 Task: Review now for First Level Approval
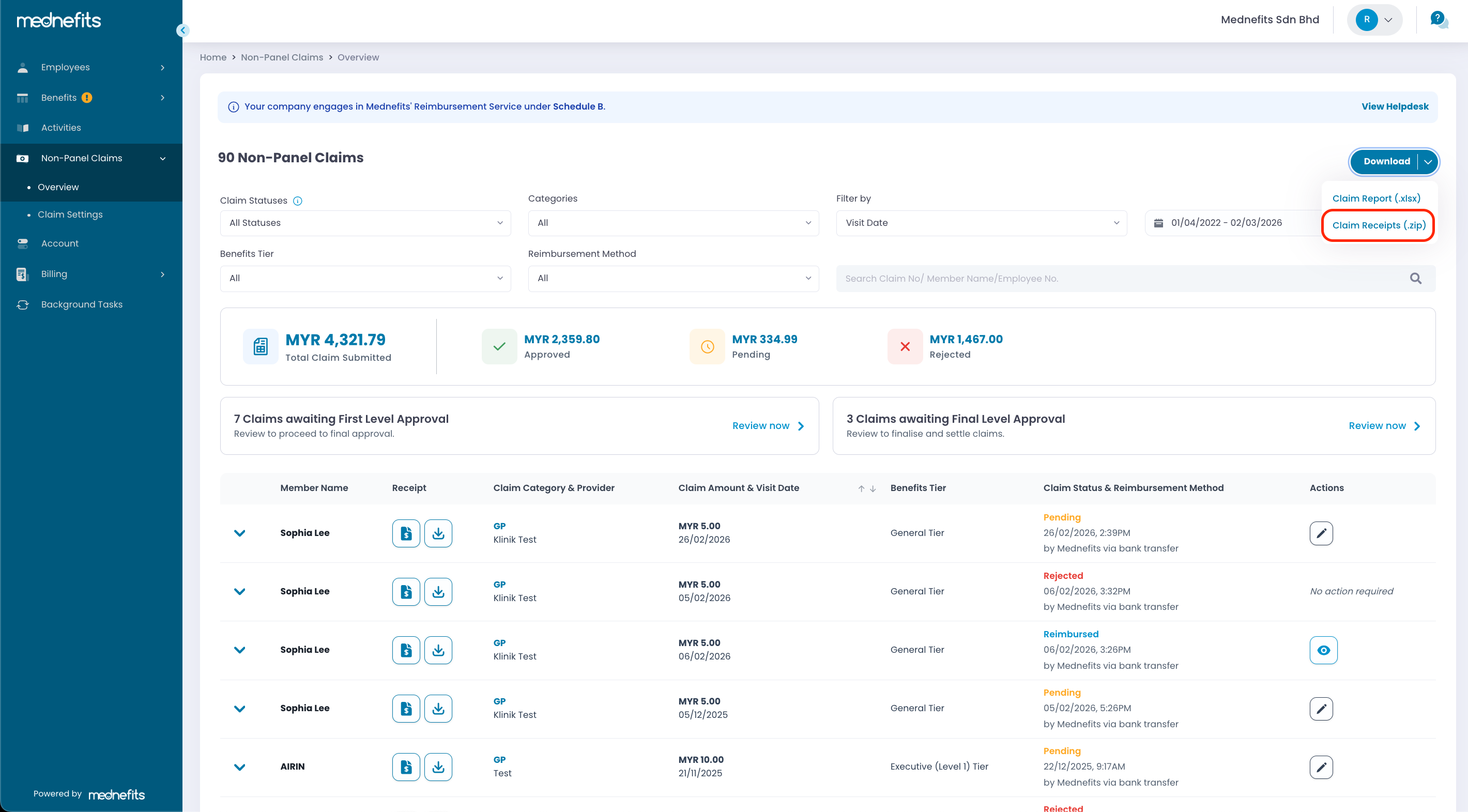pyautogui.click(x=768, y=426)
